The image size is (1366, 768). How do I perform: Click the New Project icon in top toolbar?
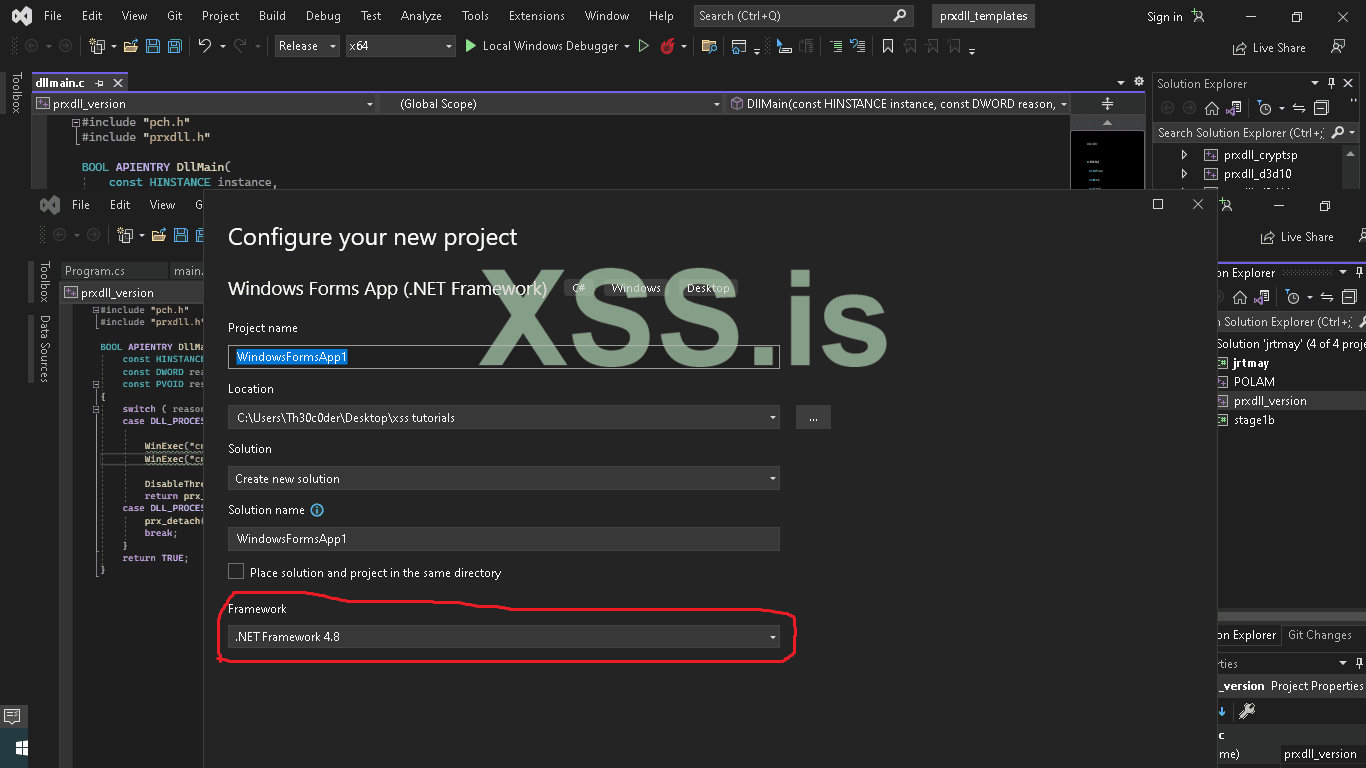pyautogui.click(x=97, y=46)
